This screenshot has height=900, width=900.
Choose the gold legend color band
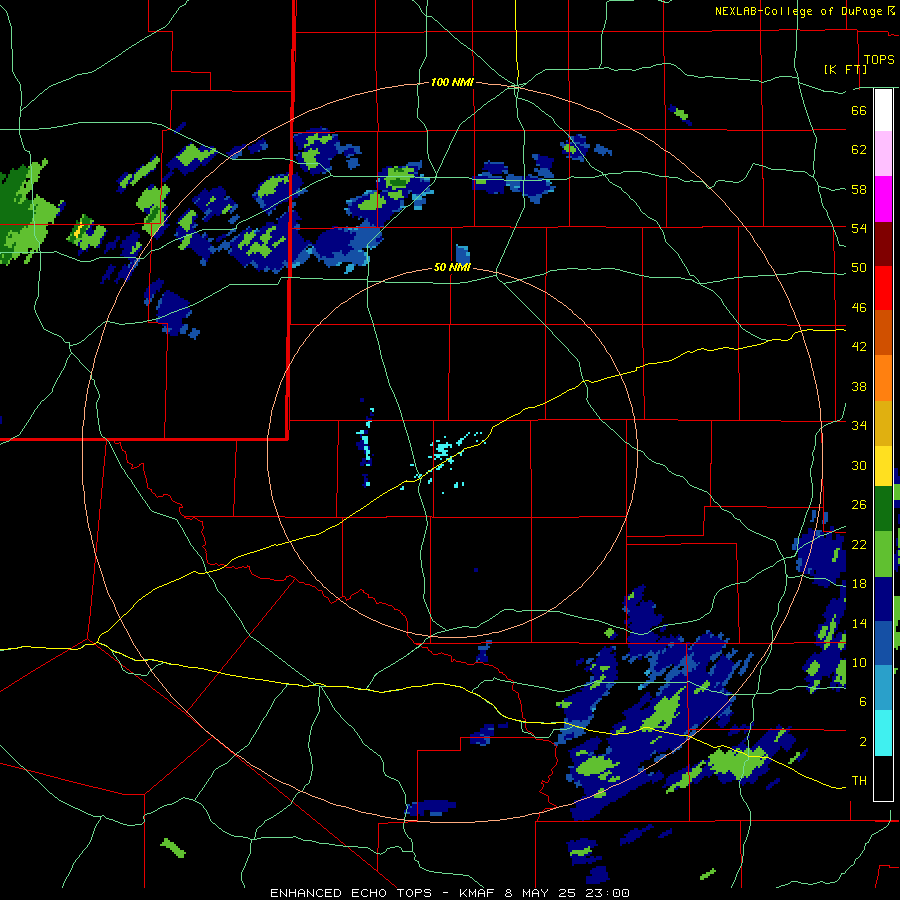[883, 423]
